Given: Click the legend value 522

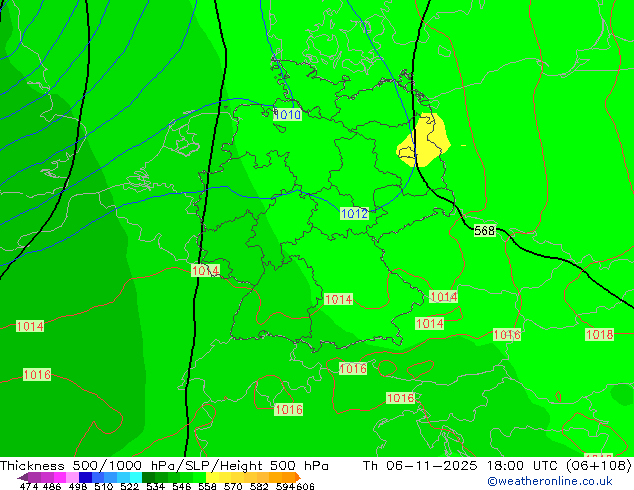Looking at the screenshot, I should 129,486.
